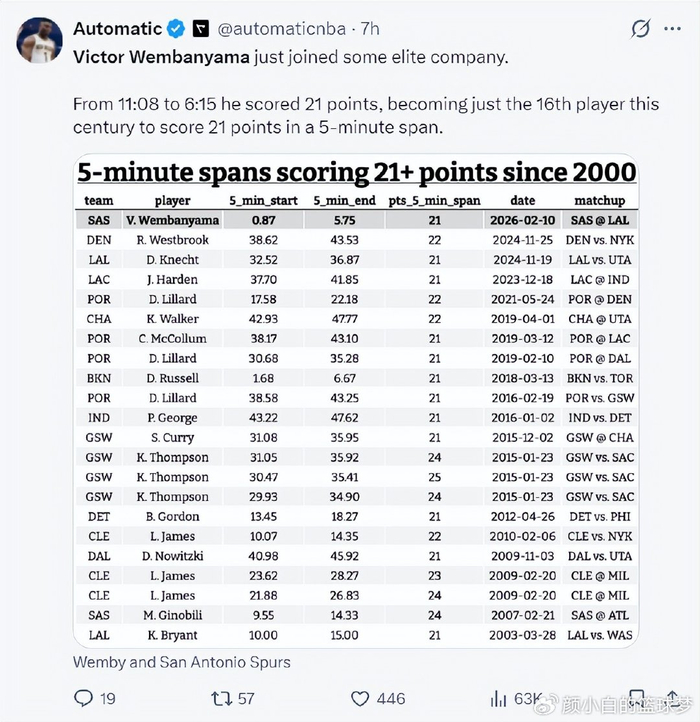
Task: Click the V. Wembanyama row in the table
Action: click(x=357, y=220)
